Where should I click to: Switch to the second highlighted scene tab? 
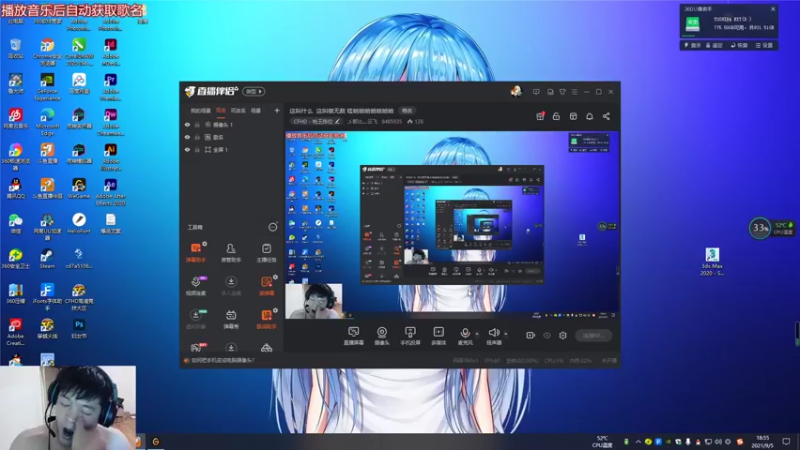tap(220, 110)
